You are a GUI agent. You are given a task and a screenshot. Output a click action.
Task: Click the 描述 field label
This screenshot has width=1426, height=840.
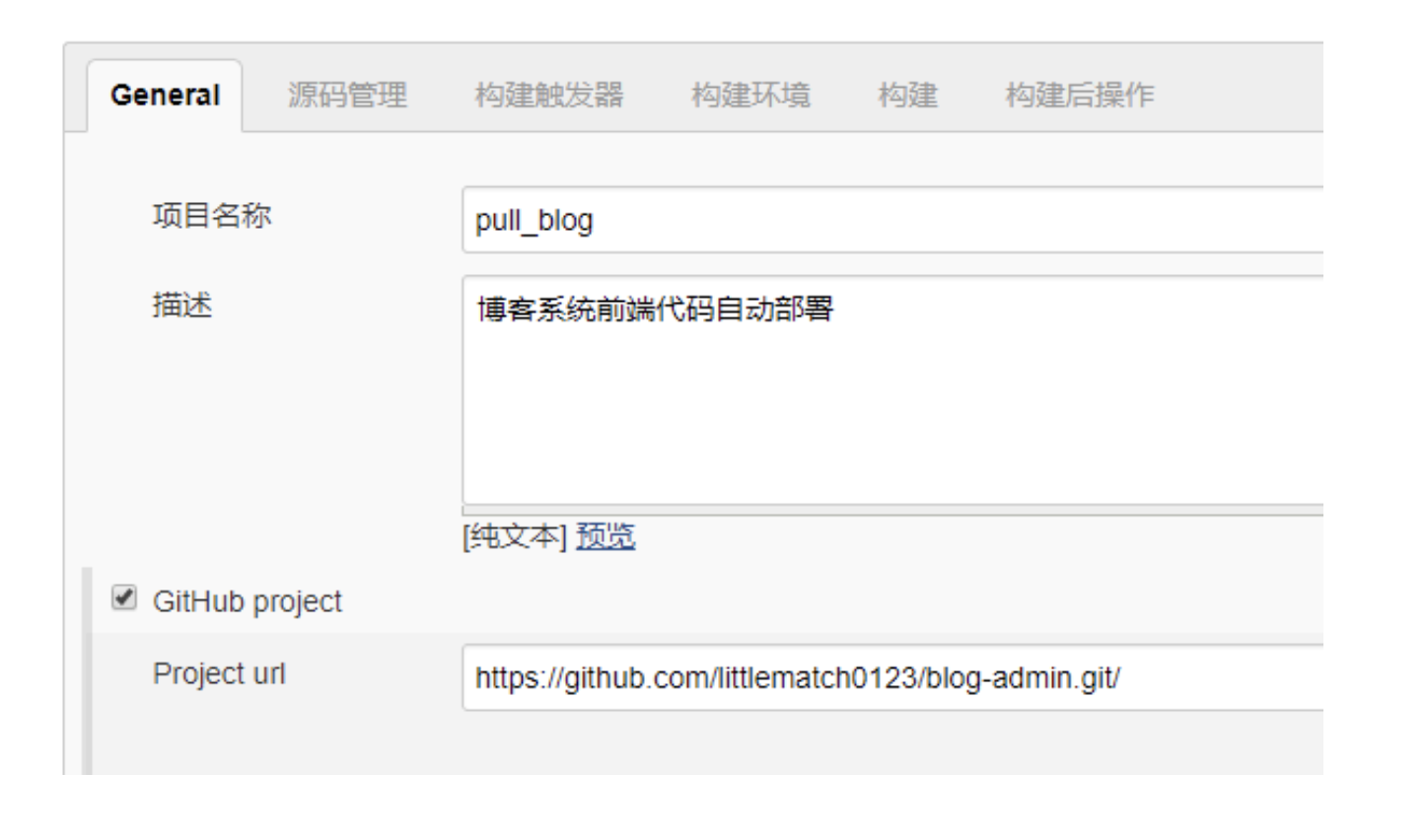[x=182, y=305]
